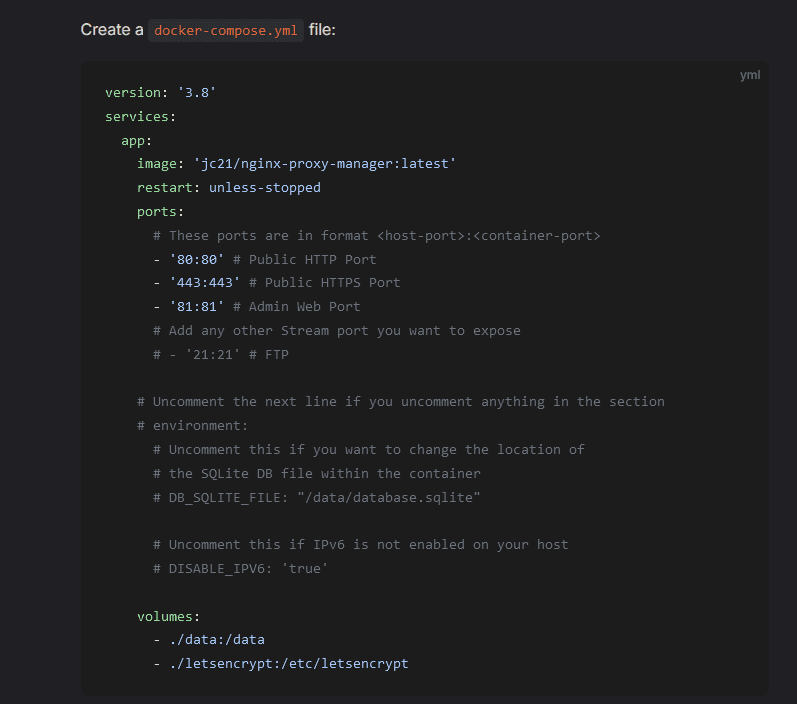Click the 'jc21/nginx-proxy-manager:latest' image string
The height and width of the screenshot is (704, 797).
point(324,163)
